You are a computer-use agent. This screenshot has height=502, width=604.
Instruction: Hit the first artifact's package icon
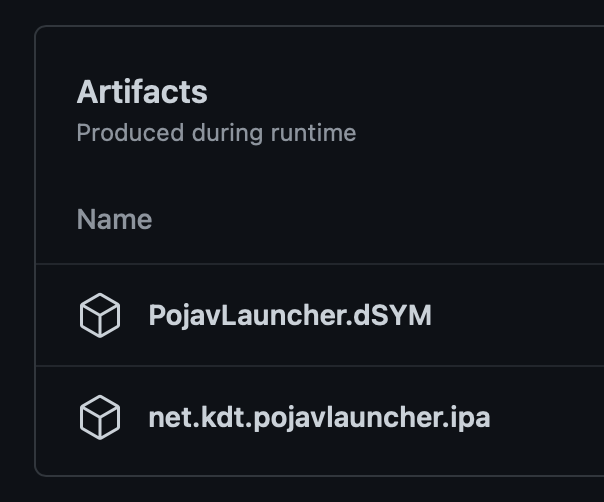(x=100, y=316)
